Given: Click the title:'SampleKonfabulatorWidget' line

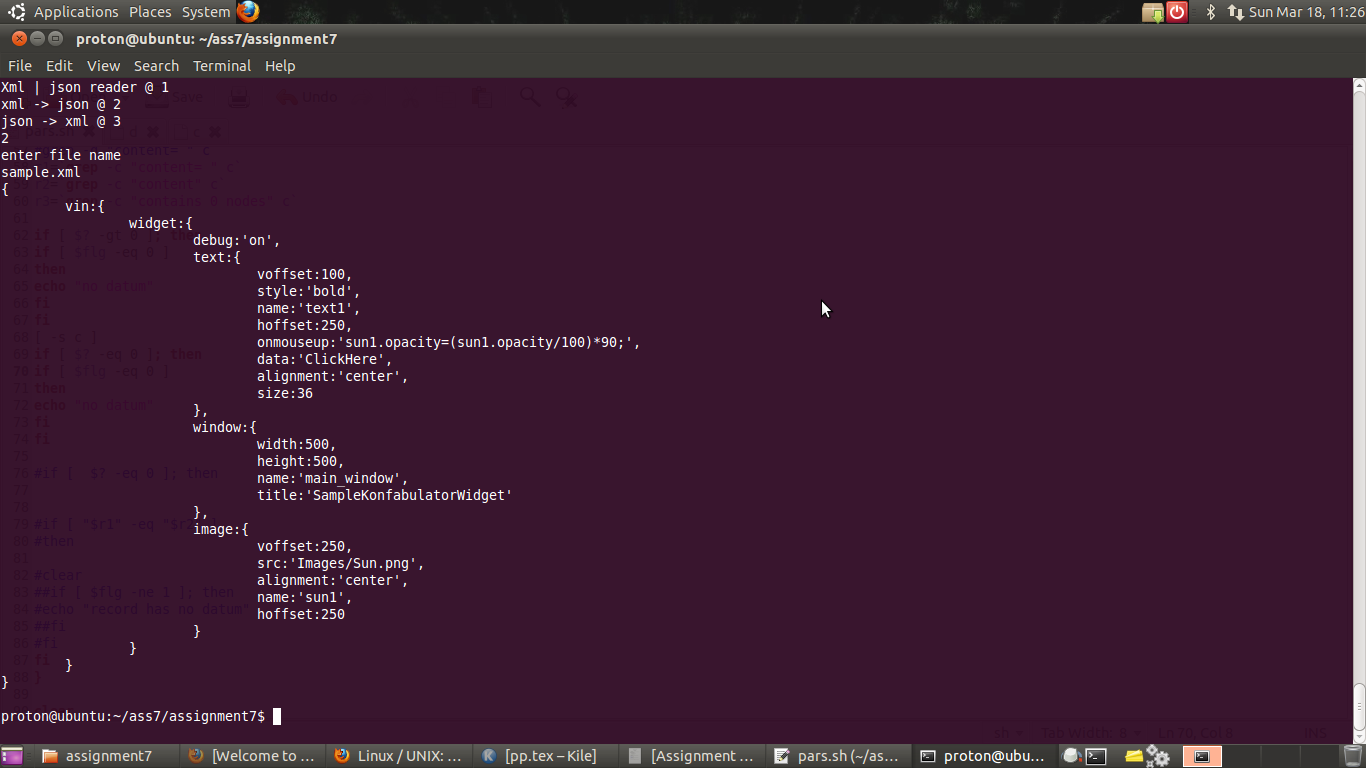Looking at the screenshot, I should [385, 495].
